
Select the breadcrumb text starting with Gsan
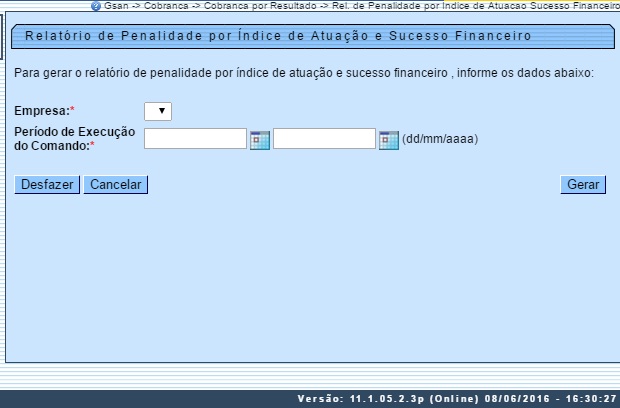pyautogui.click(x=362, y=6)
